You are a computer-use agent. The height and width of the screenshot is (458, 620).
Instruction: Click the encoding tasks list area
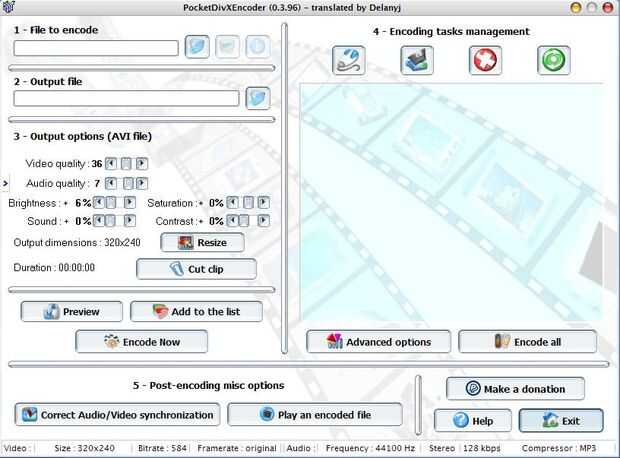(452, 202)
